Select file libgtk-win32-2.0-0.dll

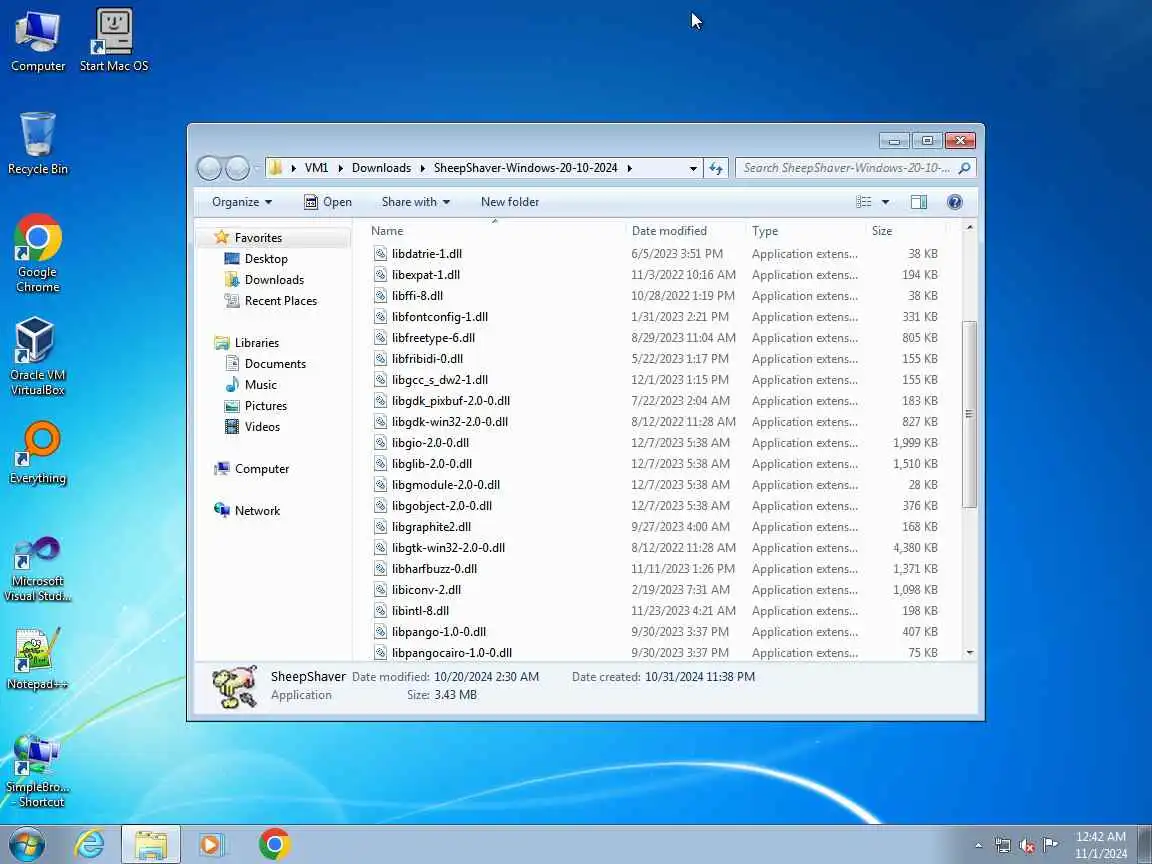pyautogui.click(x=447, y=548)
